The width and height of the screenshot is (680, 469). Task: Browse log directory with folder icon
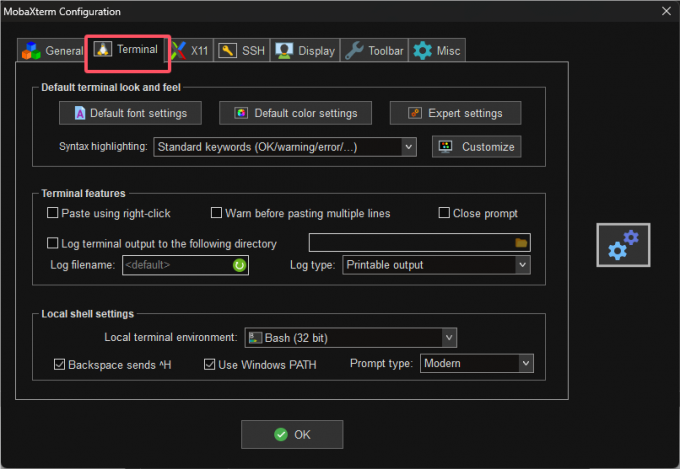click(x=521, y=243)
